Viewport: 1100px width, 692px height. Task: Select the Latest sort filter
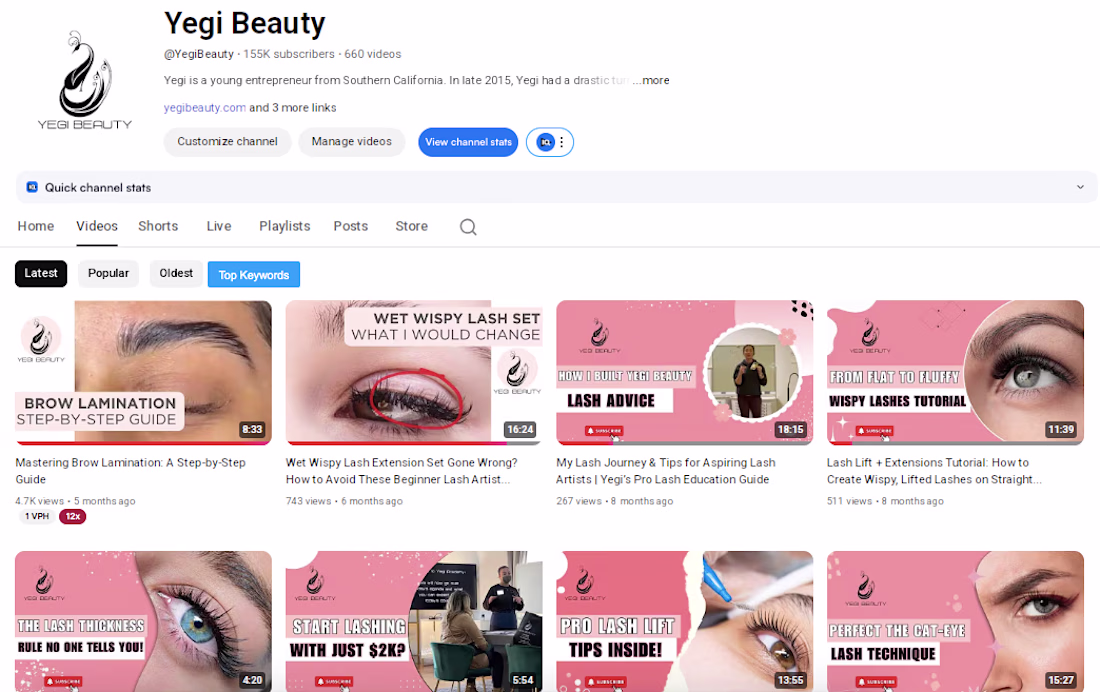click(x=41, y=273)
